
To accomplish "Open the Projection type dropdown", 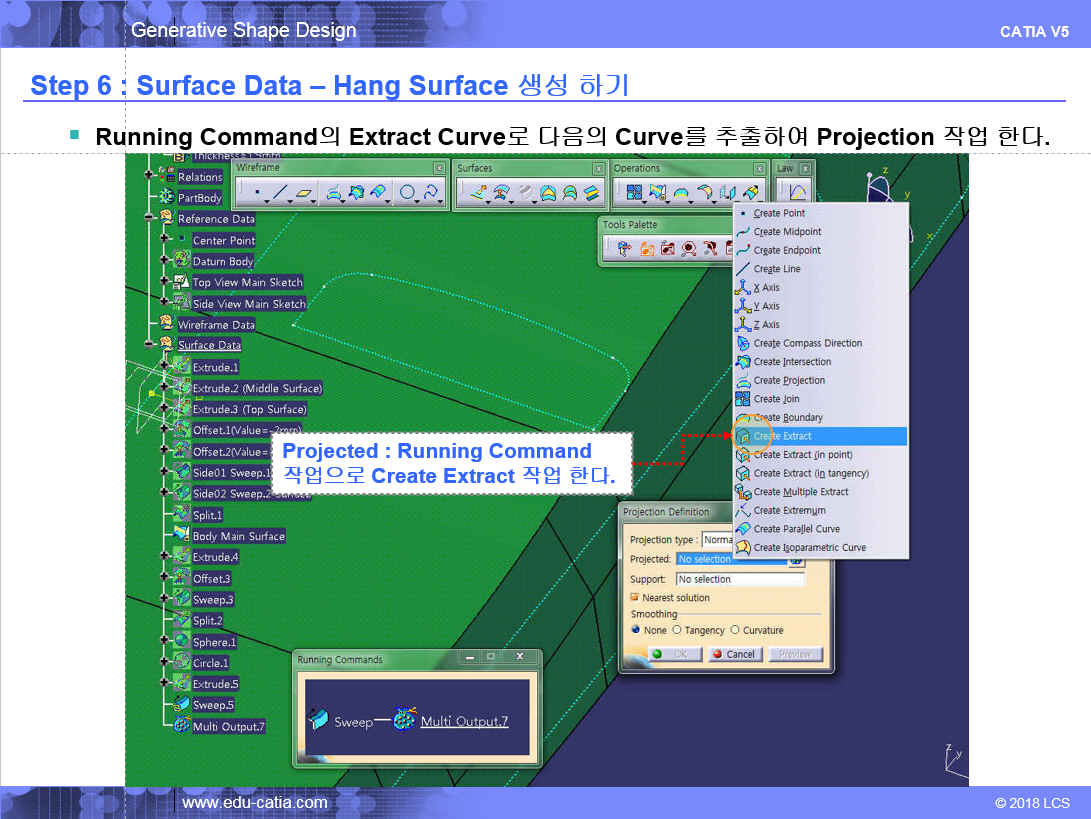I will click(716, 540).
